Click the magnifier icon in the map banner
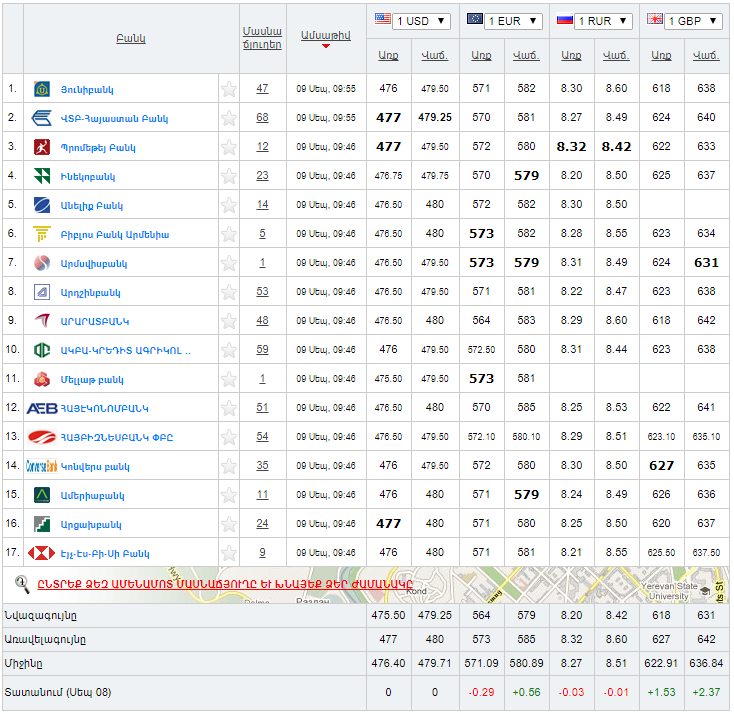Image resolution: width=734 pixels, height=714 pixels. [x=22, y=583]
